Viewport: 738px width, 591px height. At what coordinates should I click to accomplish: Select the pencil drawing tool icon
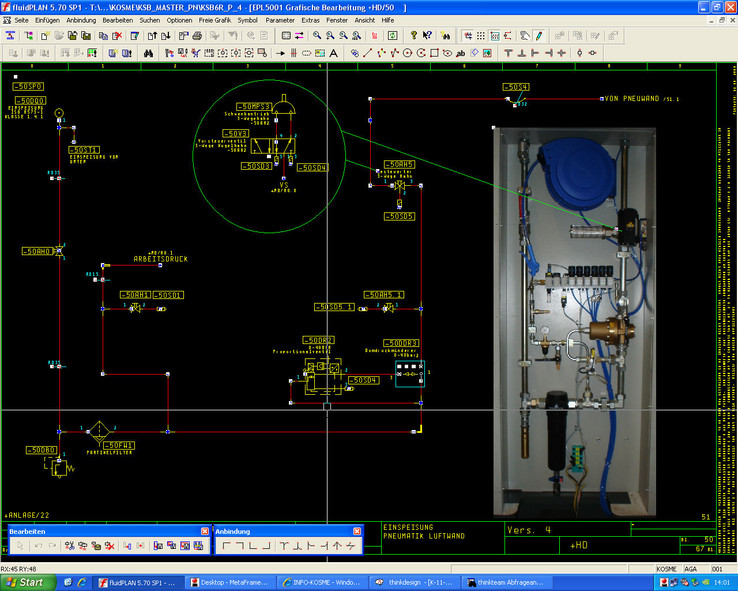(x=538, y=35)
